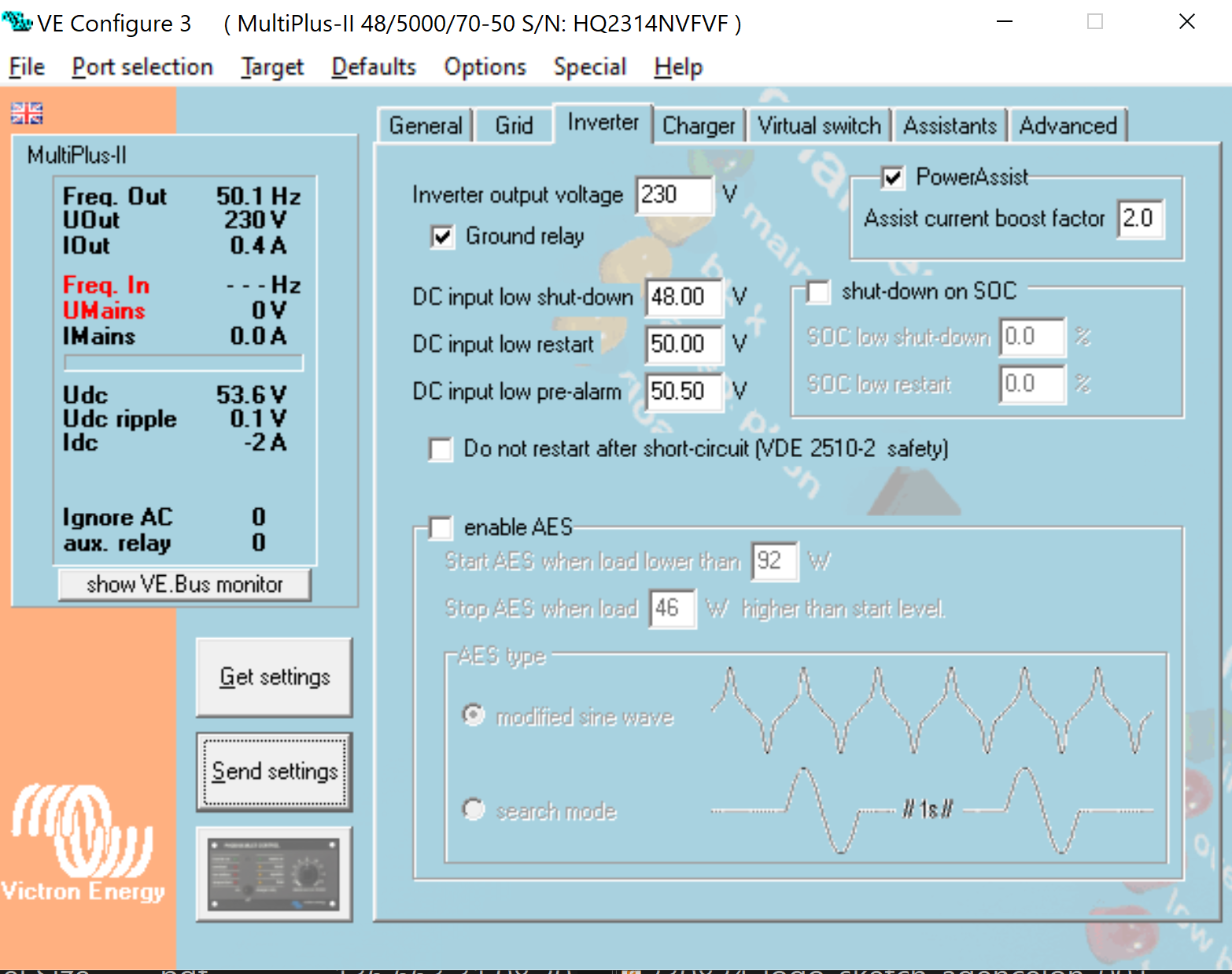Click the VE Configure app icon in title bar
Viewport: 1232px width, 974px height.
pos(17,21)
